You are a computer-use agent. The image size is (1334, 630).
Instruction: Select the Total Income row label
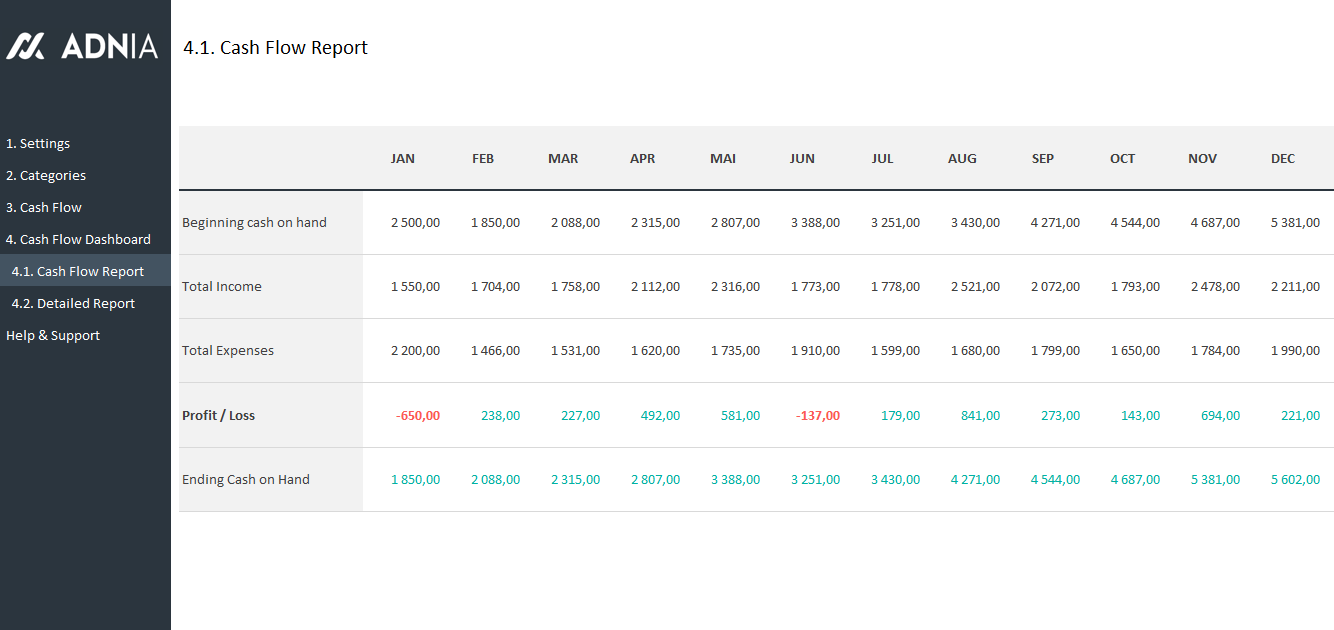point(221,286)
